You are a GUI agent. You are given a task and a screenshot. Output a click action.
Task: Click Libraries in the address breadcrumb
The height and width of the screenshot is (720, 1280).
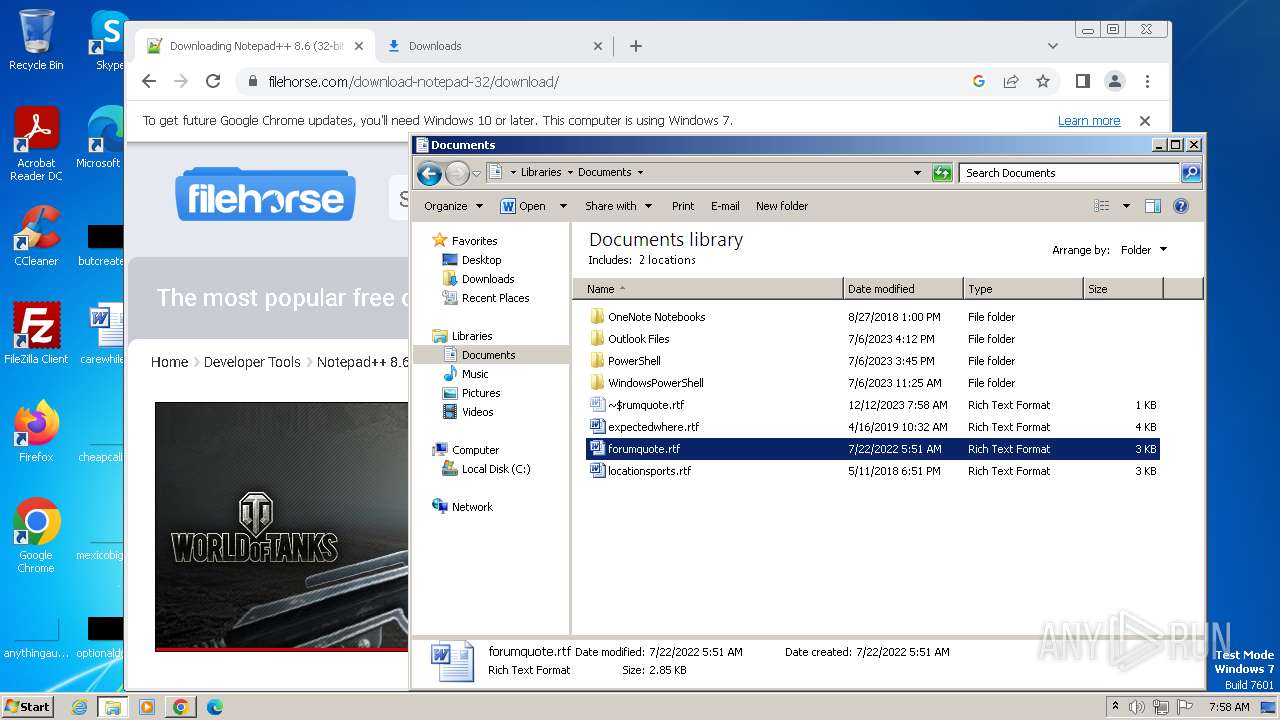point(541,172)
